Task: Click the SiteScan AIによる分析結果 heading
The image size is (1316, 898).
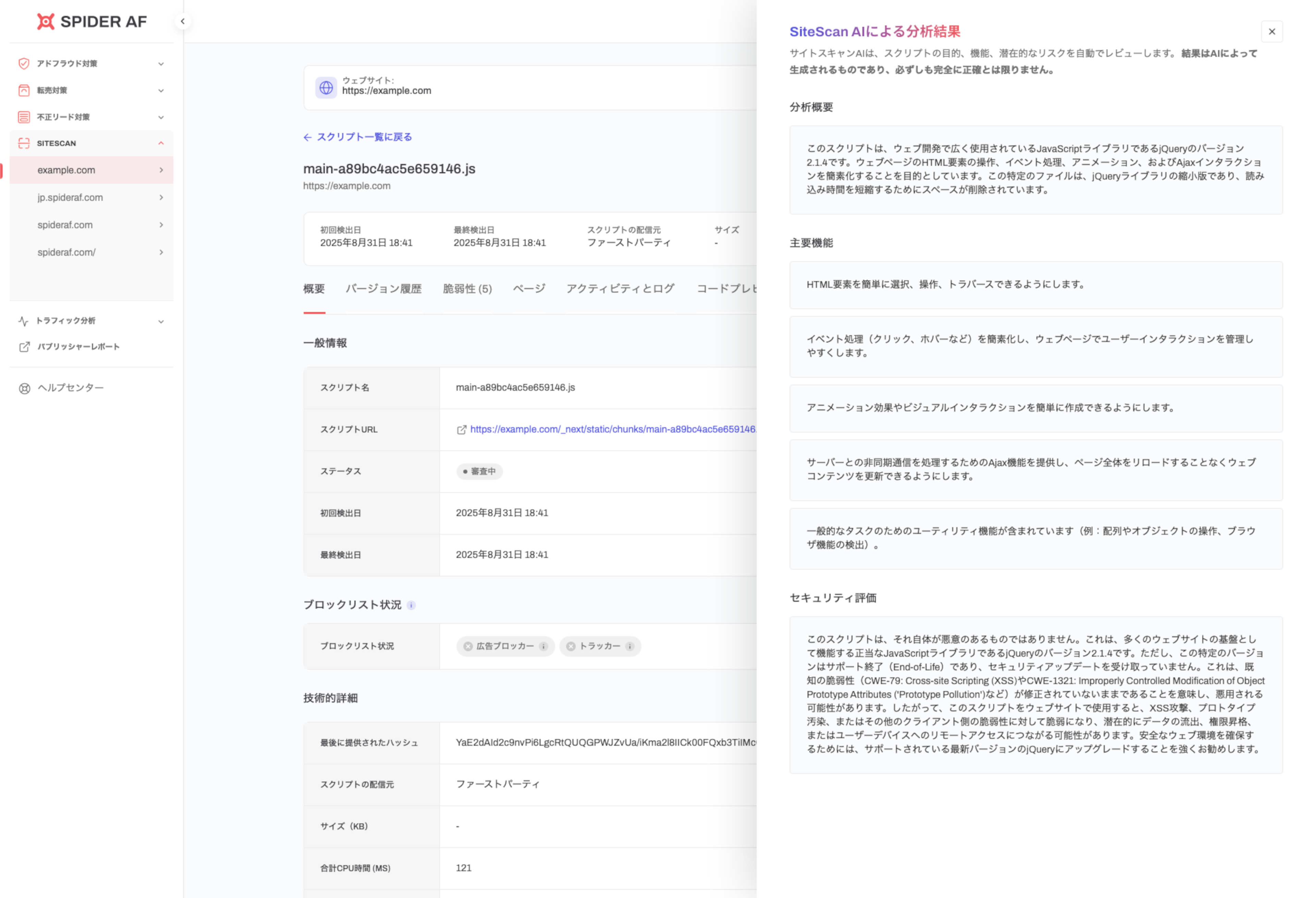Action: (875, 32)
